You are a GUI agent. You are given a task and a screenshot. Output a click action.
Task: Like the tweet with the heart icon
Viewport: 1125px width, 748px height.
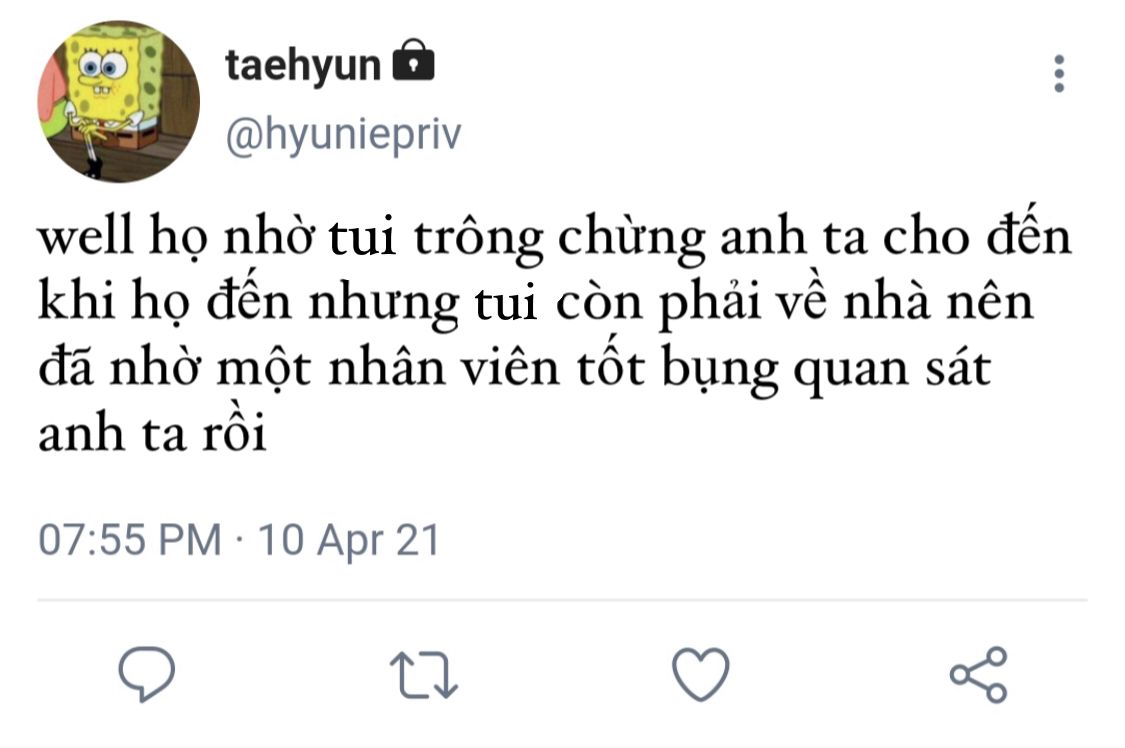(700, 674)
